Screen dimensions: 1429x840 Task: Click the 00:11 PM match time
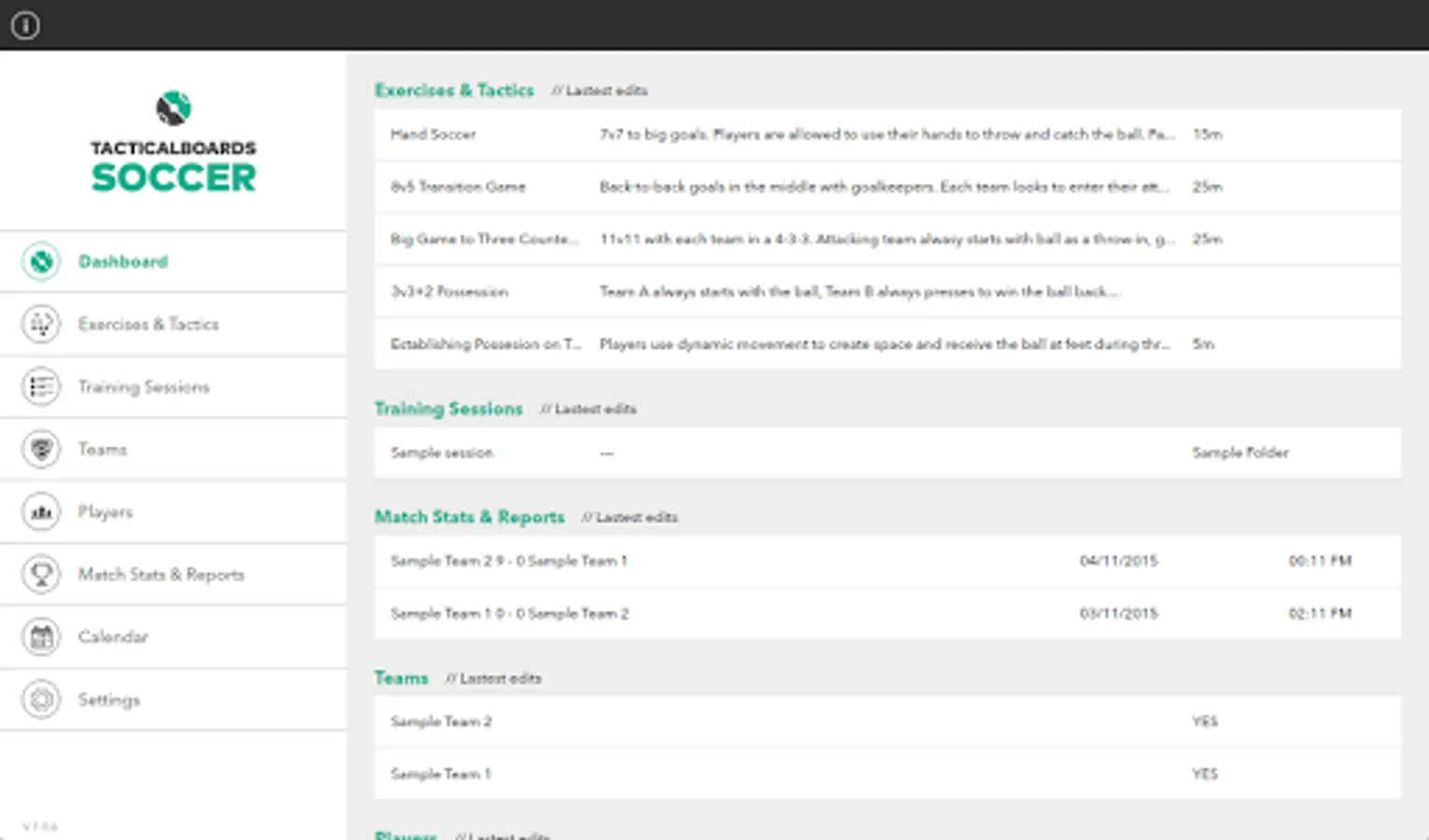click(x=1320, y=561)
